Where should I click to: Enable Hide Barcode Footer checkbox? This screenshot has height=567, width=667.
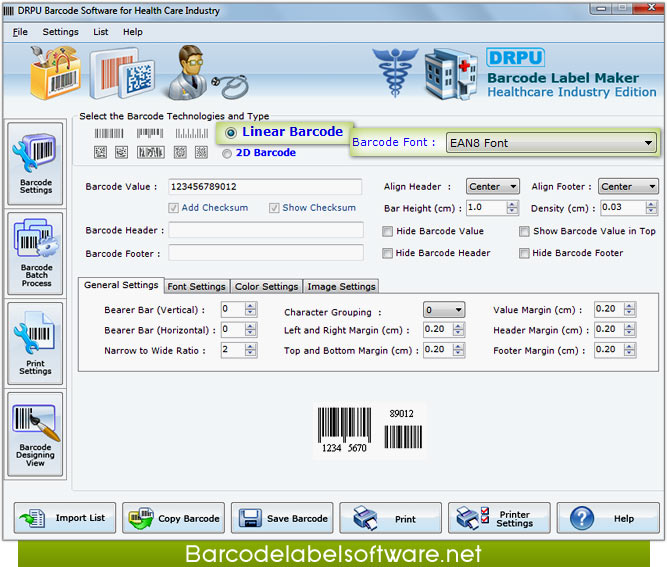coord(524,254)
